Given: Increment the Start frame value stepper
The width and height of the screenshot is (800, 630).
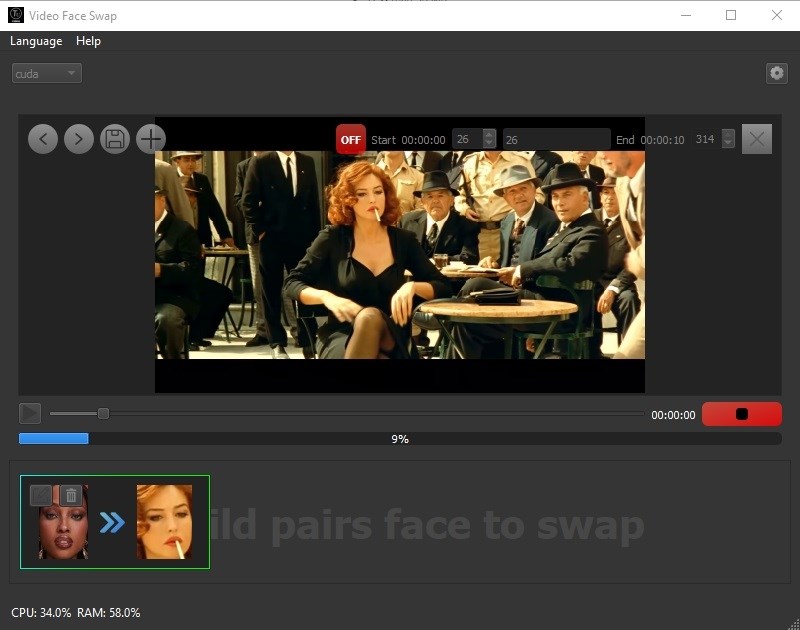Looking at the screenshot, I should click(x=487, y=135).
